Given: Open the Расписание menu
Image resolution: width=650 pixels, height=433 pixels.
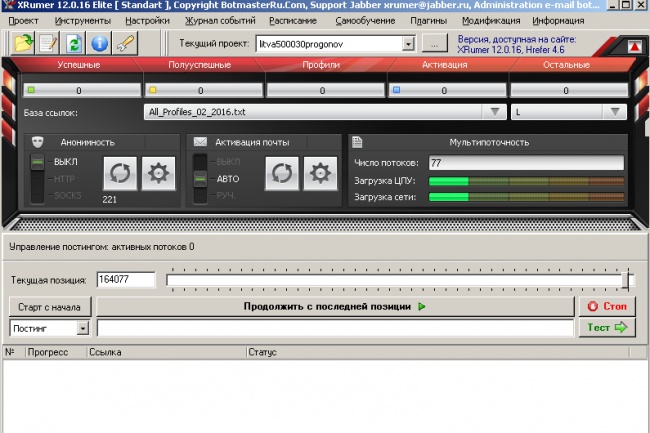Looking at the screenshot, I should (293, 21).
